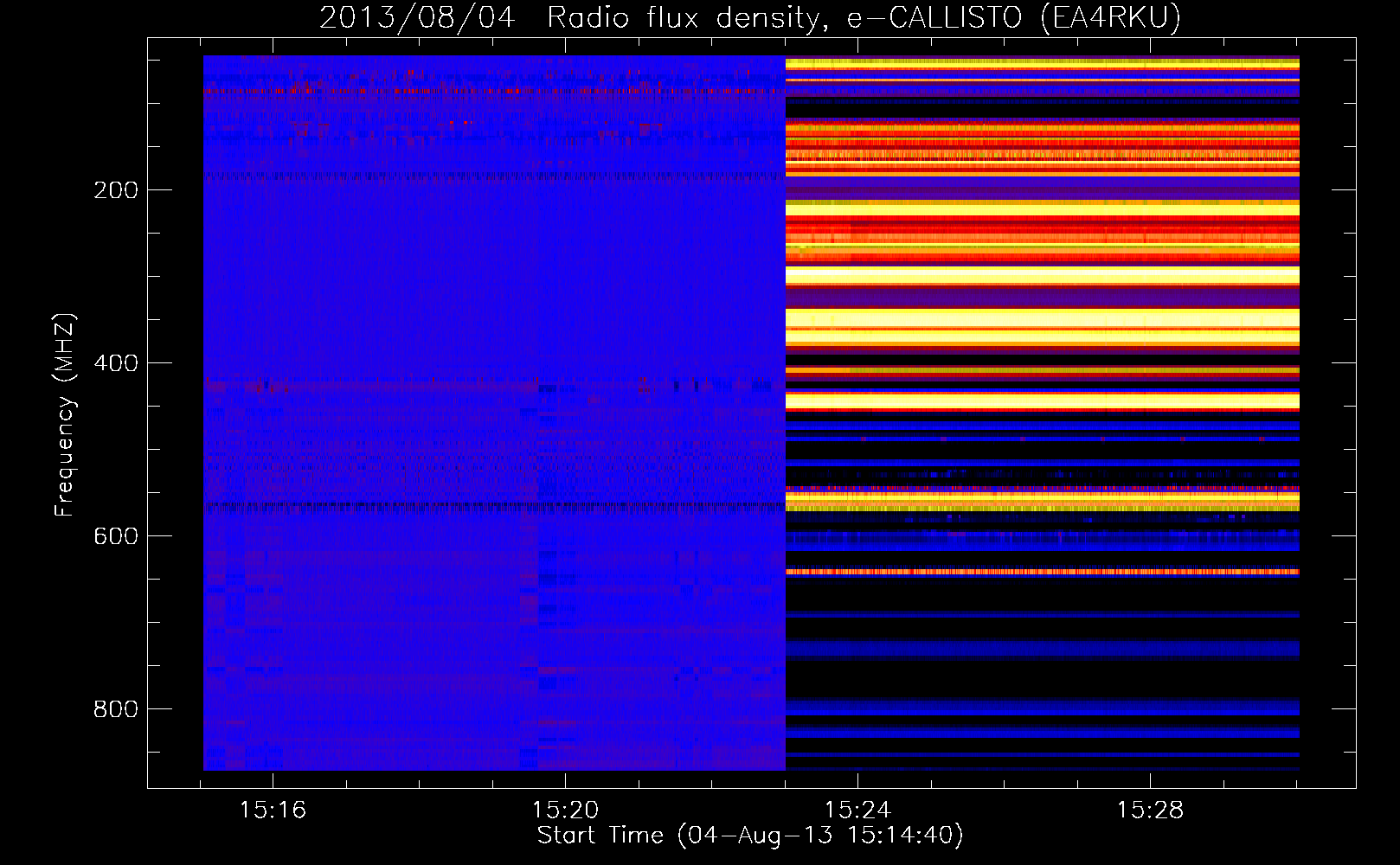This screenshot has height=865, width=1400.
Task: Click the 800 frequency tick label
Action: point(116,709)
